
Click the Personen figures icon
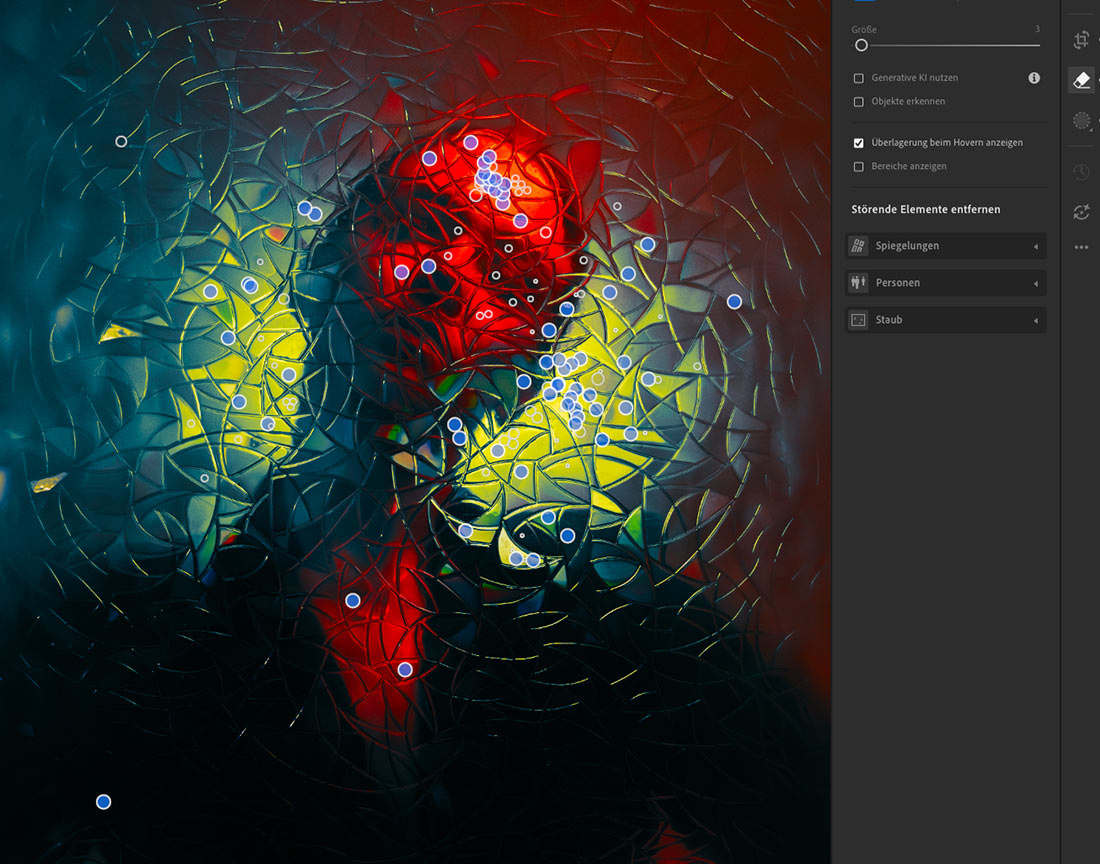pos(858,283)
